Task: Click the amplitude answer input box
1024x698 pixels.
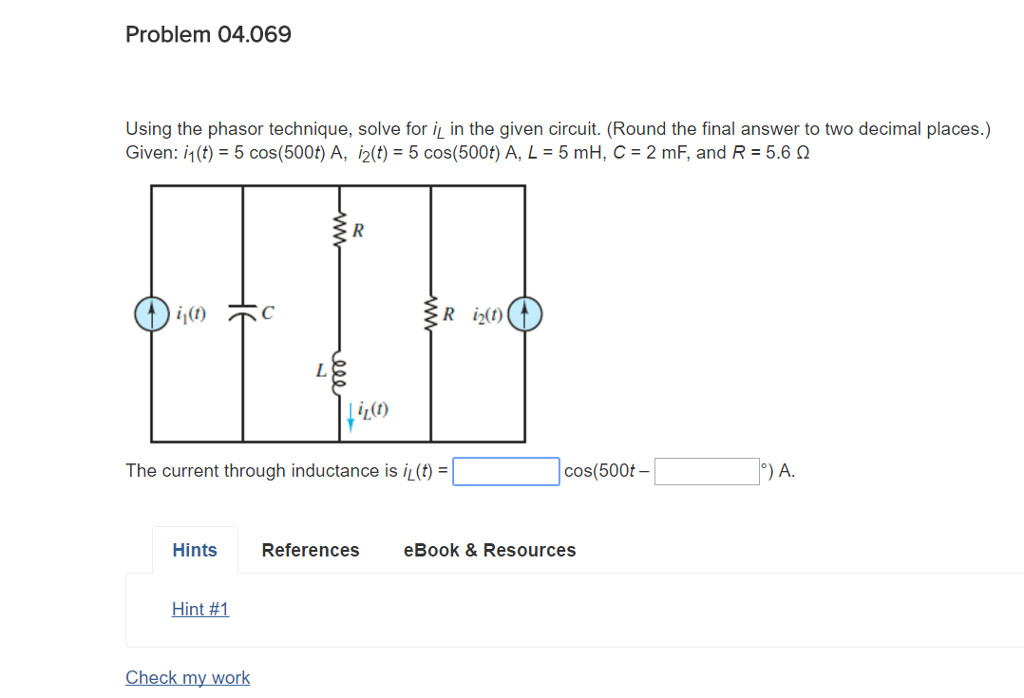Action: [x=505, y=470]
